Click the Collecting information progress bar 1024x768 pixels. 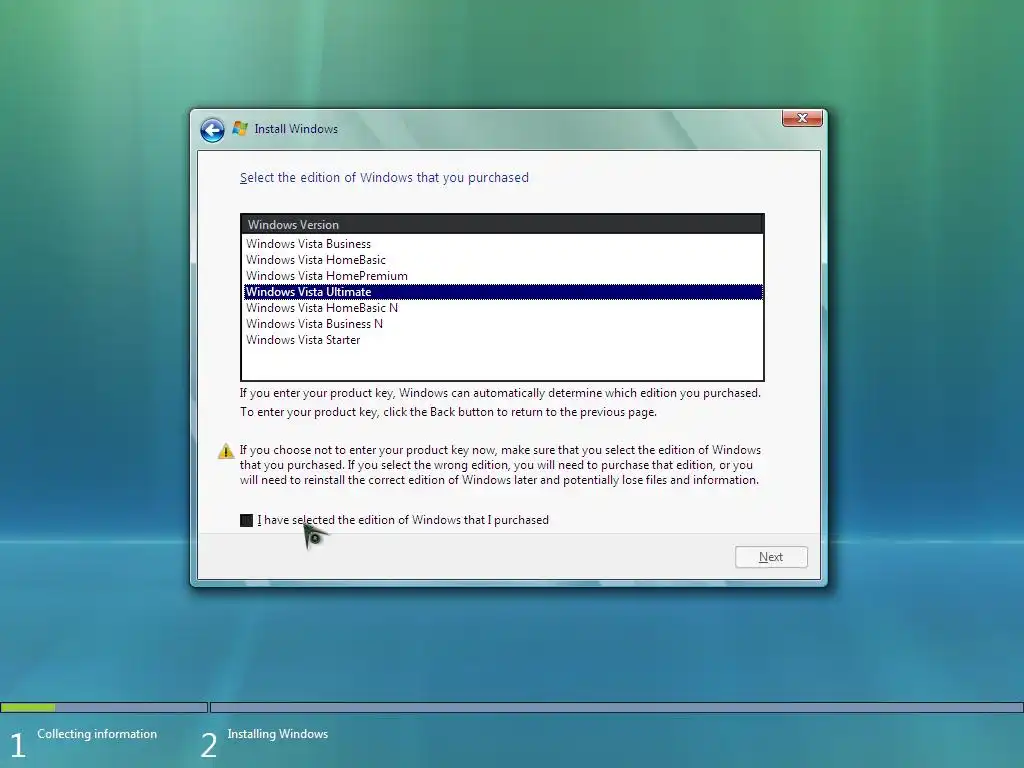[x=104, y=707]
